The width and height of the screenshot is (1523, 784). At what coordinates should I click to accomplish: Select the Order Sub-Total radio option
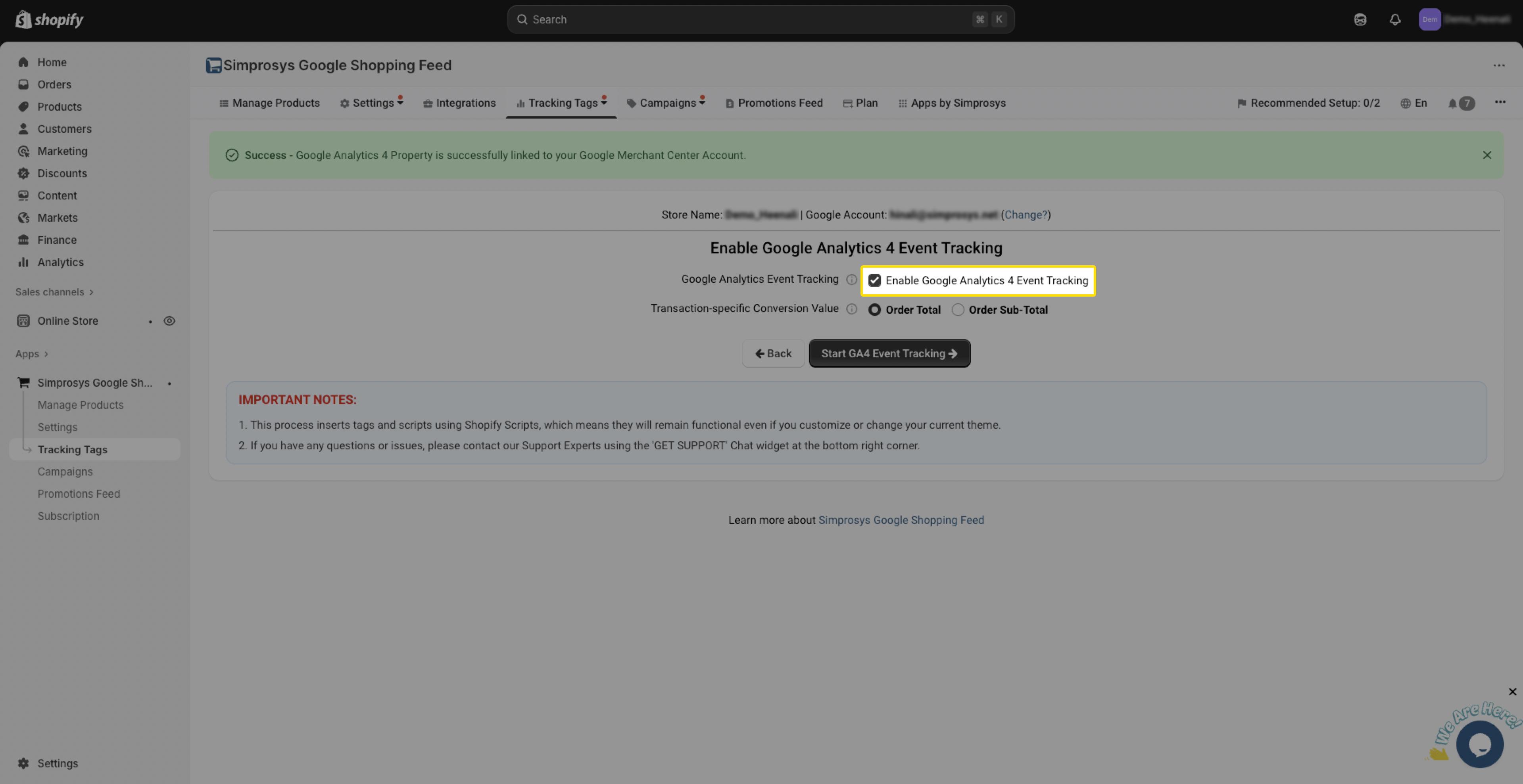(958, 310)
